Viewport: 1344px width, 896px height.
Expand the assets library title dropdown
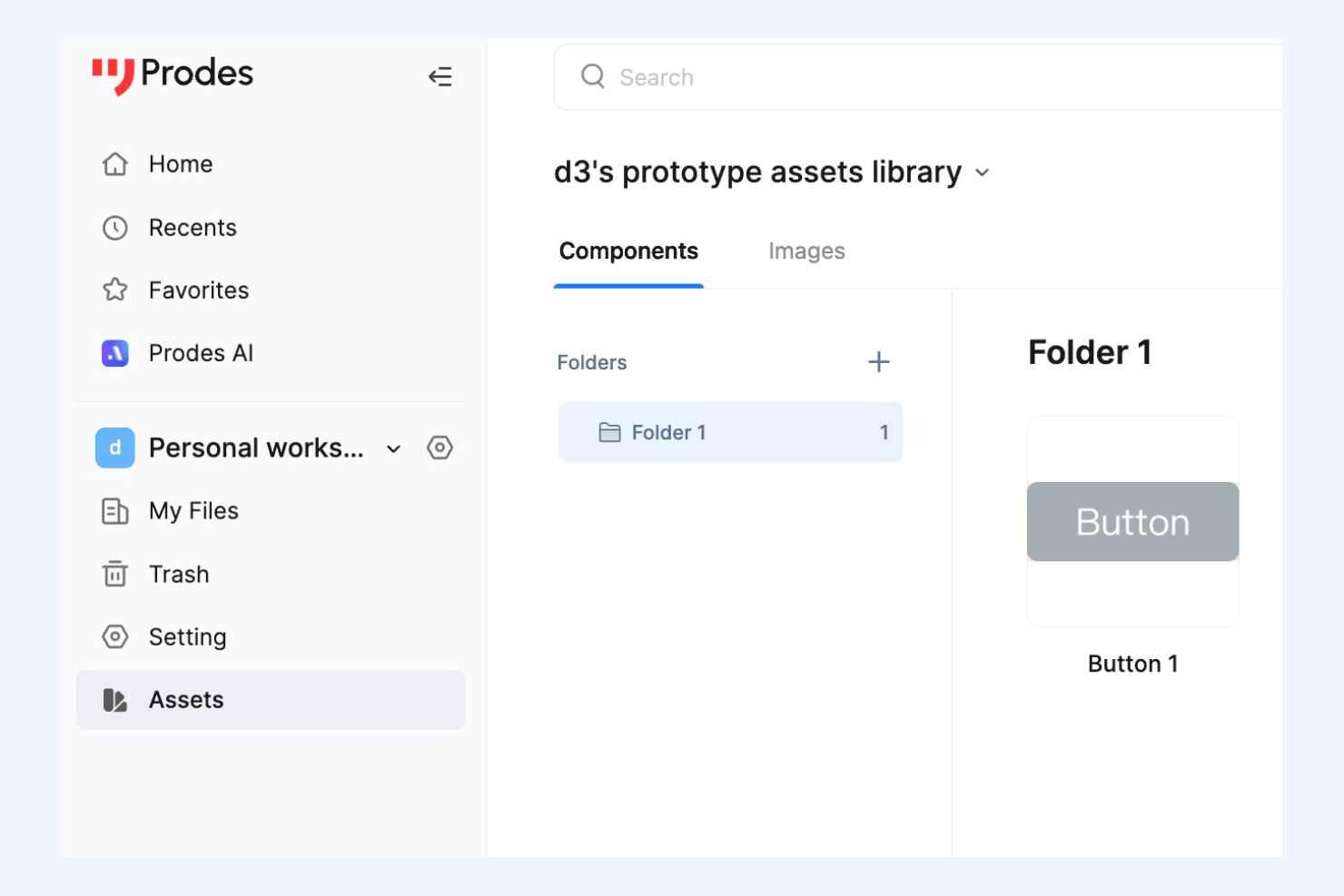[982, 172]
